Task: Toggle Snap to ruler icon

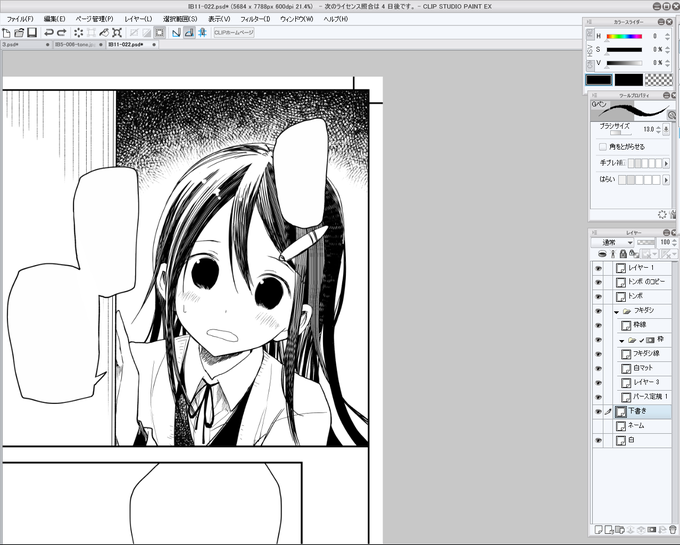Action: (176, 33)
